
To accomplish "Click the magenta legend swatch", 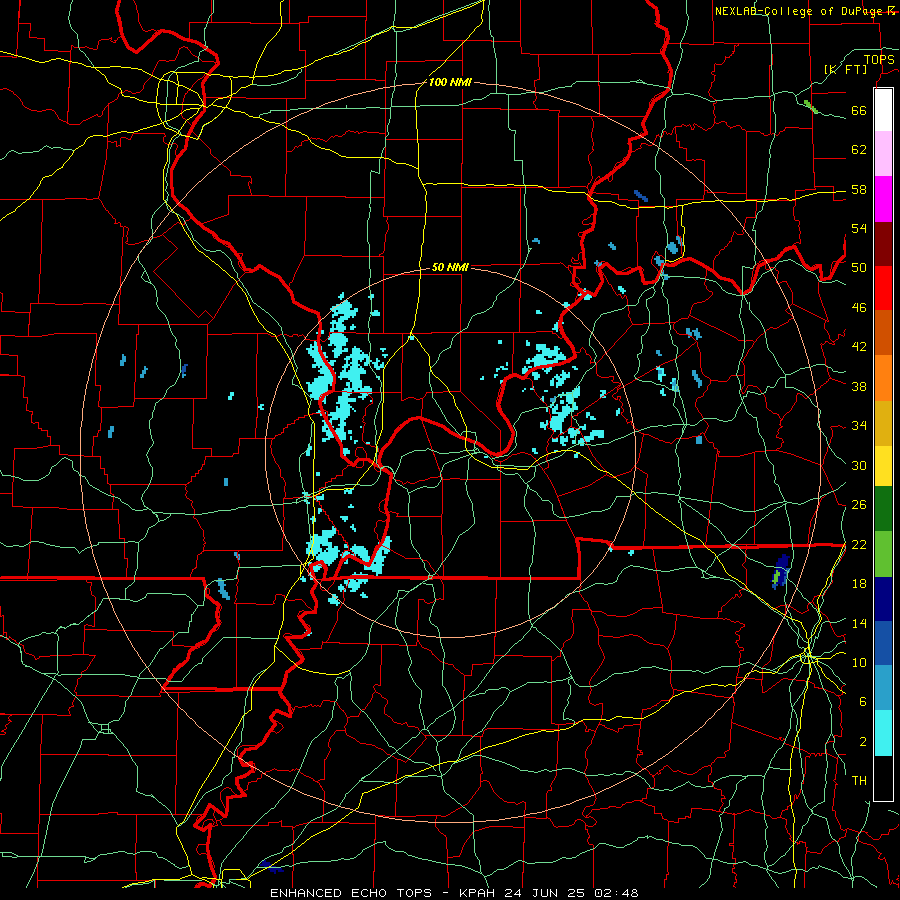I will tap(883, 199).
